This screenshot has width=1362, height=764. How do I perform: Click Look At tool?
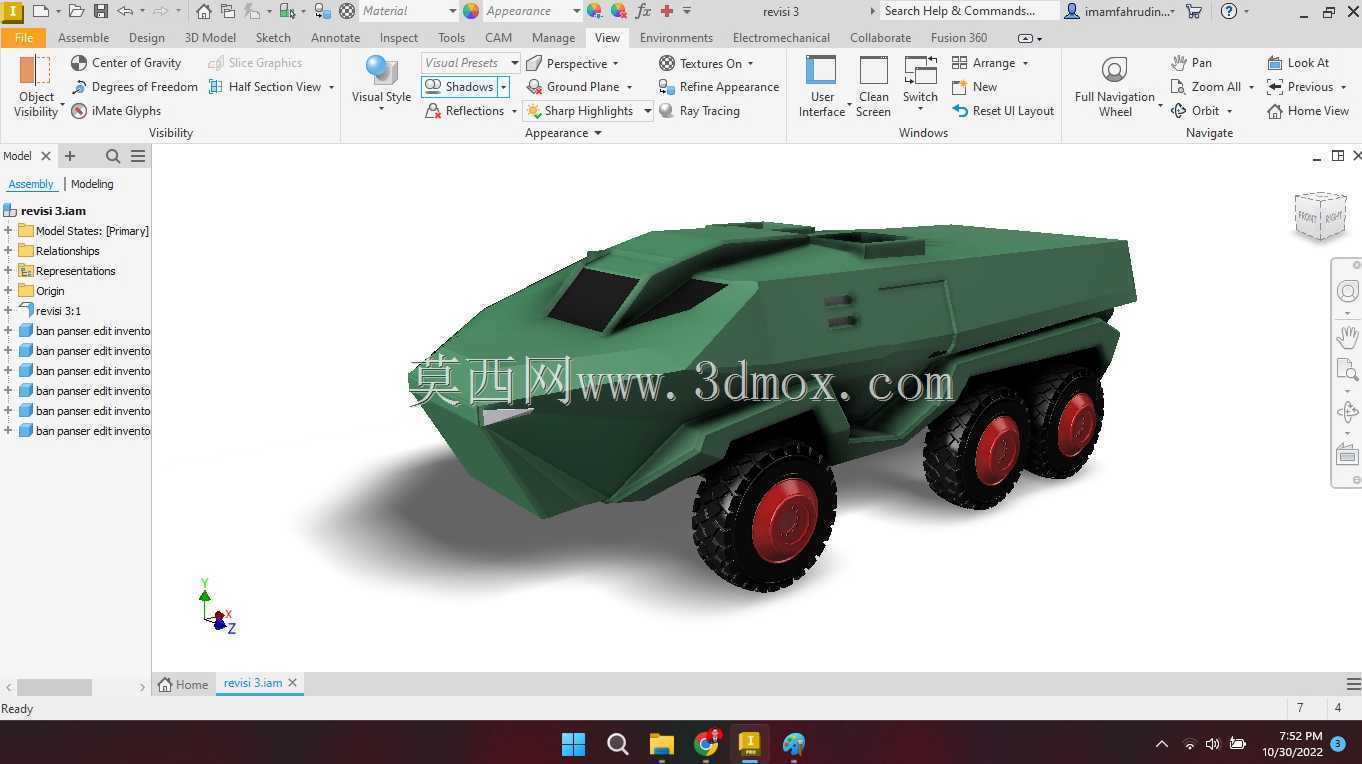coord(1298,63)
